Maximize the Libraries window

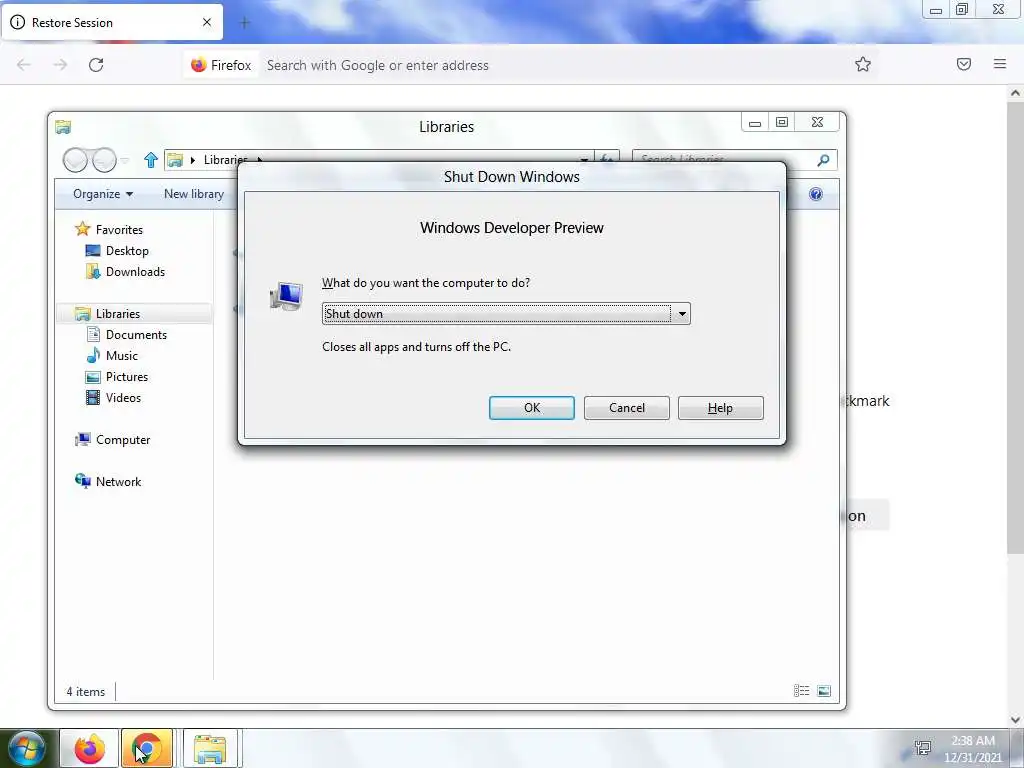pos(782,122)
